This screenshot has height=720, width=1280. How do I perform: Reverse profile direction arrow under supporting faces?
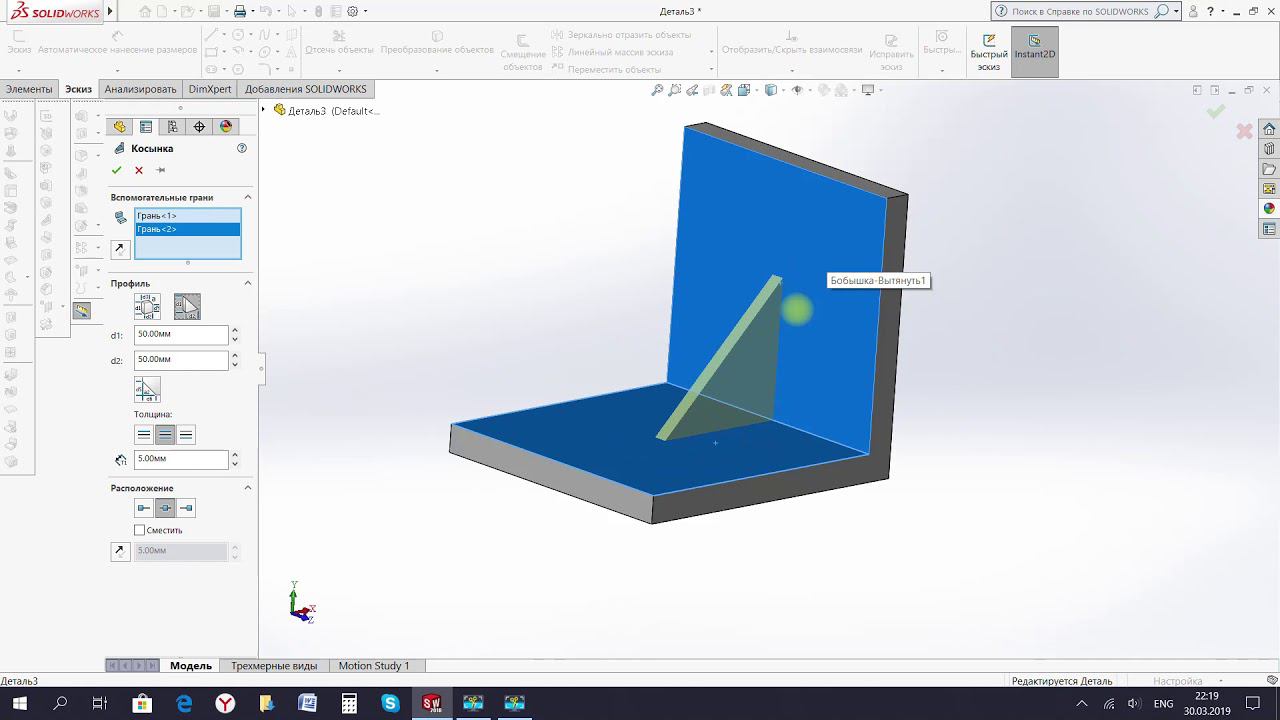[120, 249]
